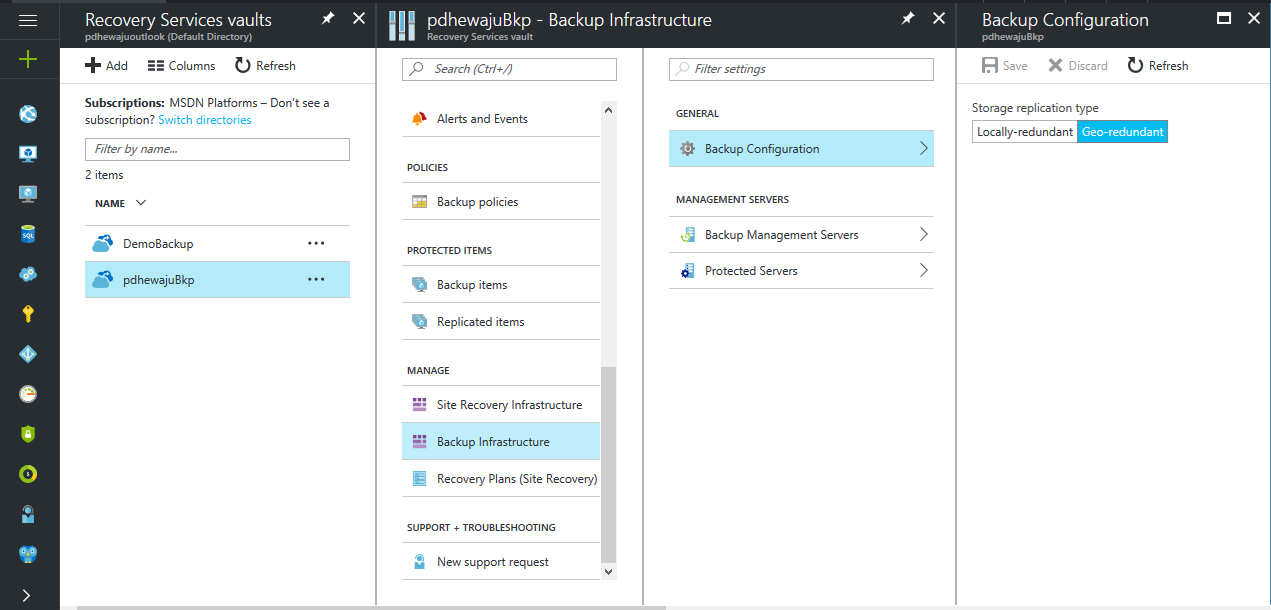
Task: Open New support request item
Action: click(x=501, y=562)
